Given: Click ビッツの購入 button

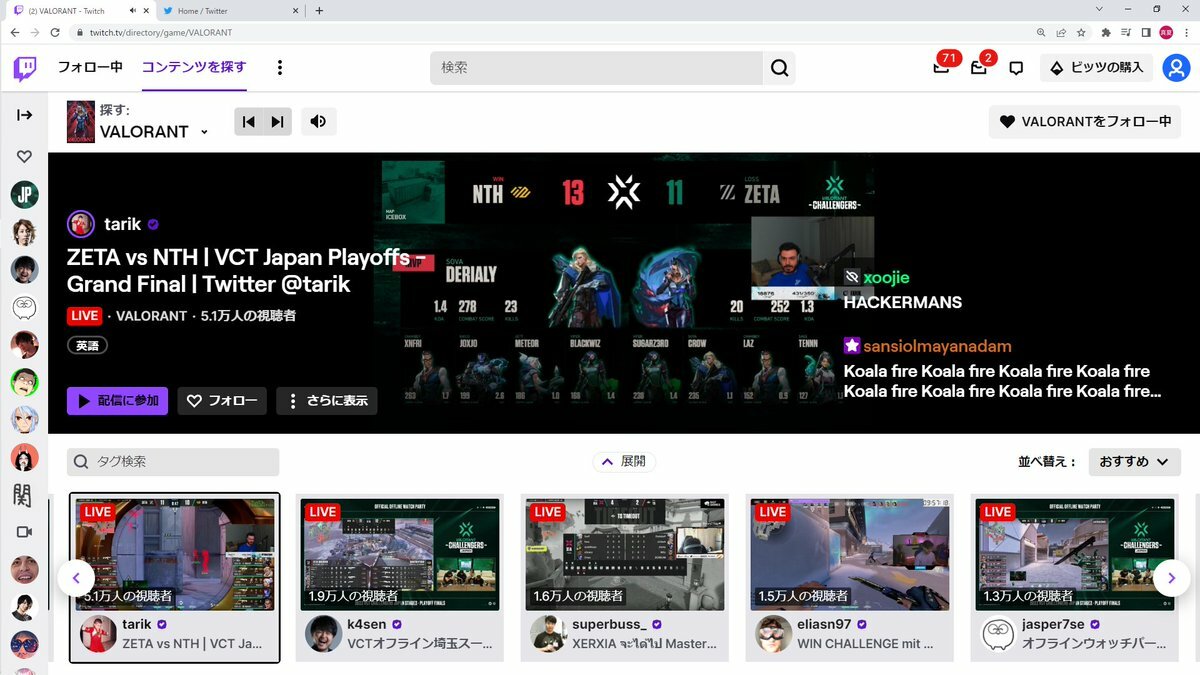Looking at the screenshot, I should point(1097,68).
